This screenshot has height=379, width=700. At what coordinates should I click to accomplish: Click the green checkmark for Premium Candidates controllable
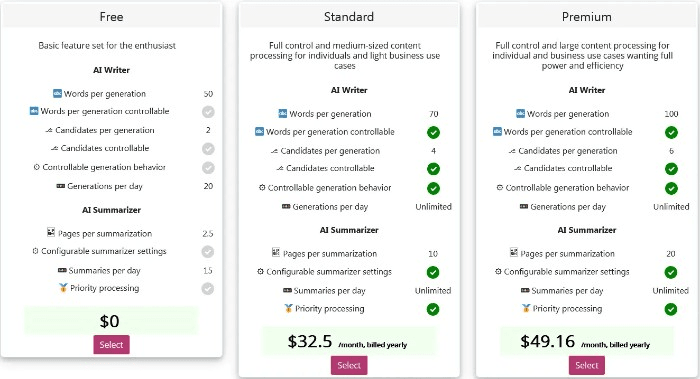point(671,169)
